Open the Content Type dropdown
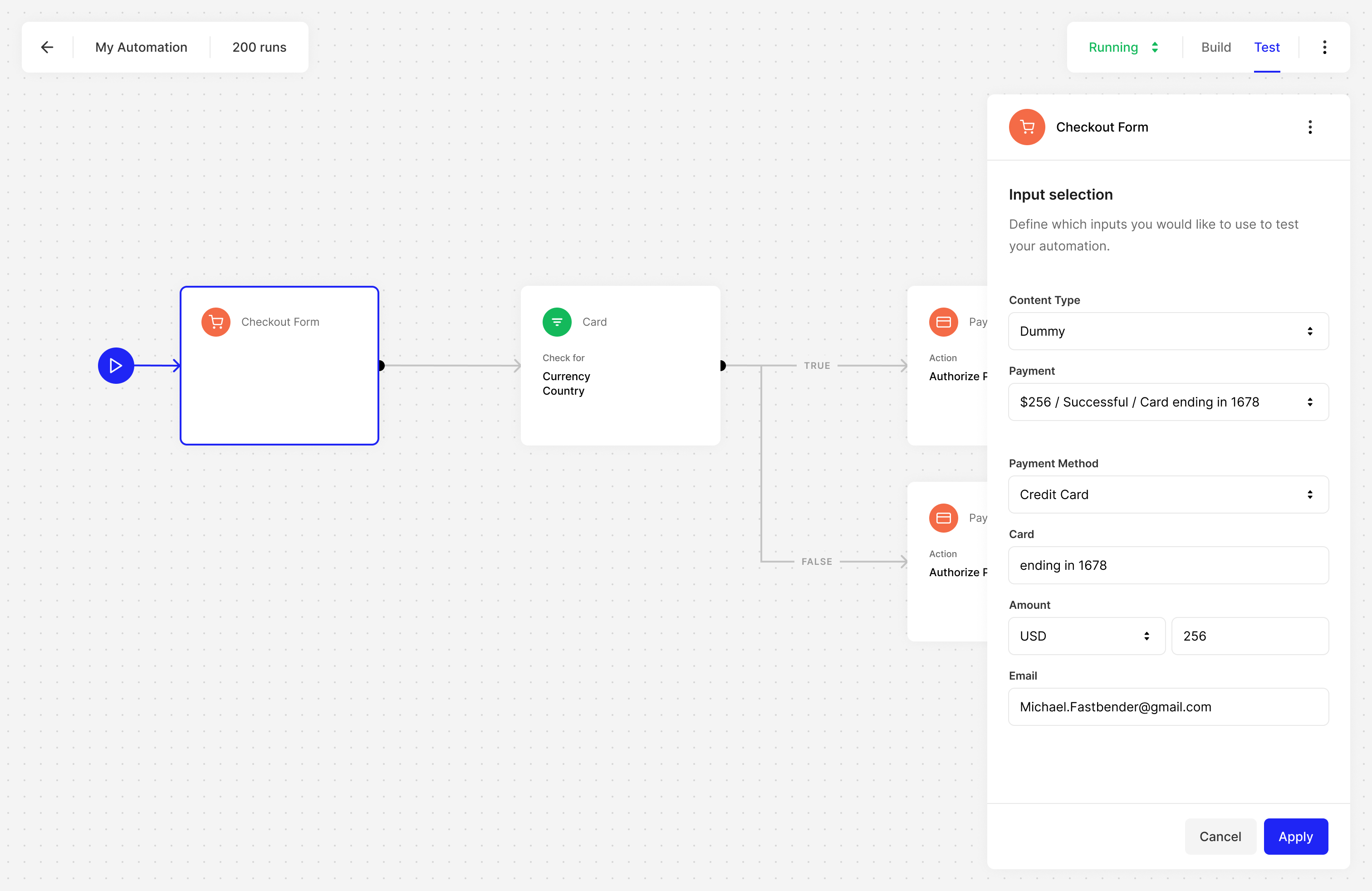This screenshot has height=891, width=1372. click(x=1168, y=331)
